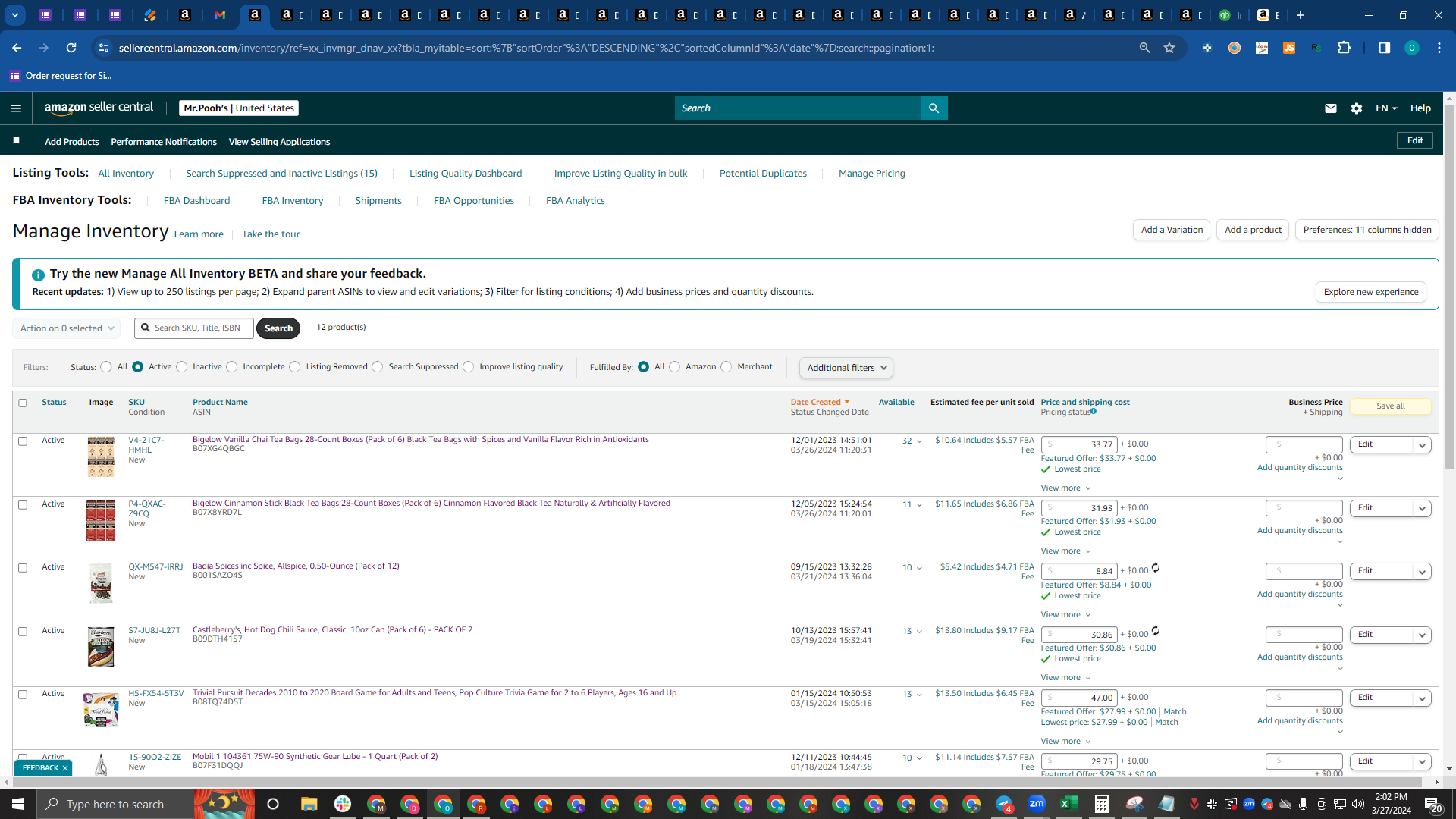Open the Seller Central hamburger menu

point(16,108)
